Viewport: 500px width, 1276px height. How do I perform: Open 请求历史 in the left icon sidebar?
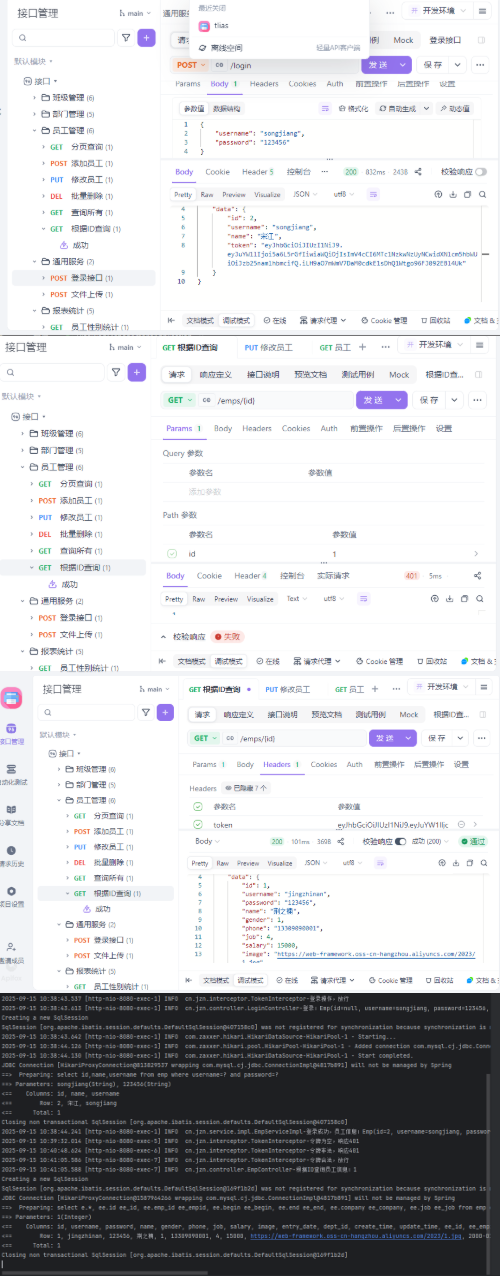tap(12, 855)
